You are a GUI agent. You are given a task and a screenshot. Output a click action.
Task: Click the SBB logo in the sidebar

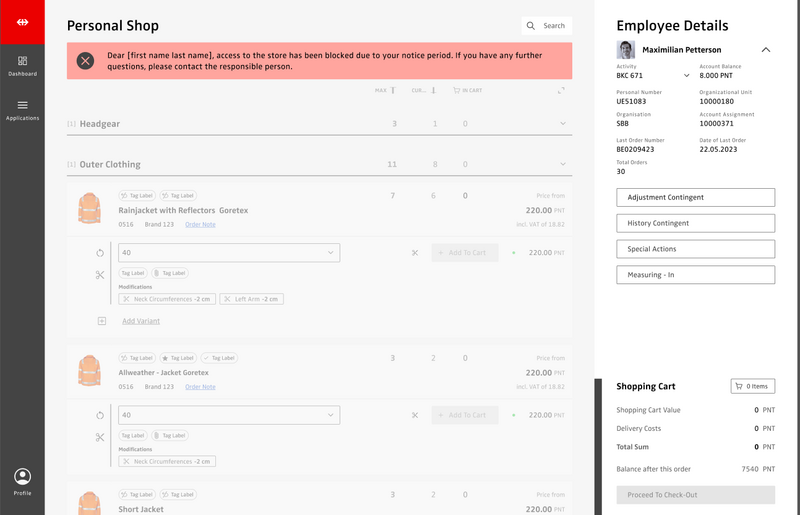[x=22, y=21]
